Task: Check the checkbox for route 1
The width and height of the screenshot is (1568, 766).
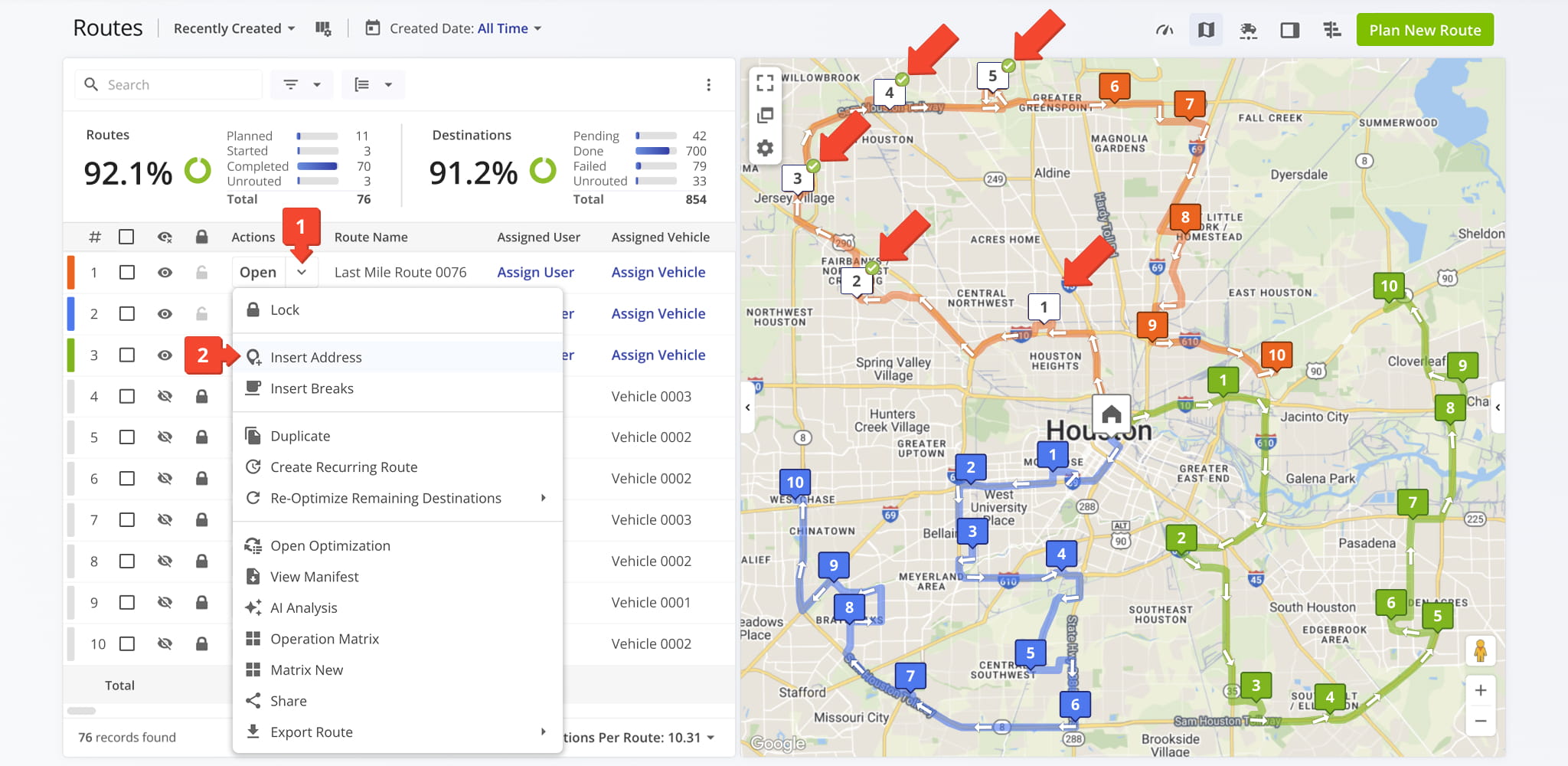Action: tap(127, 272)
